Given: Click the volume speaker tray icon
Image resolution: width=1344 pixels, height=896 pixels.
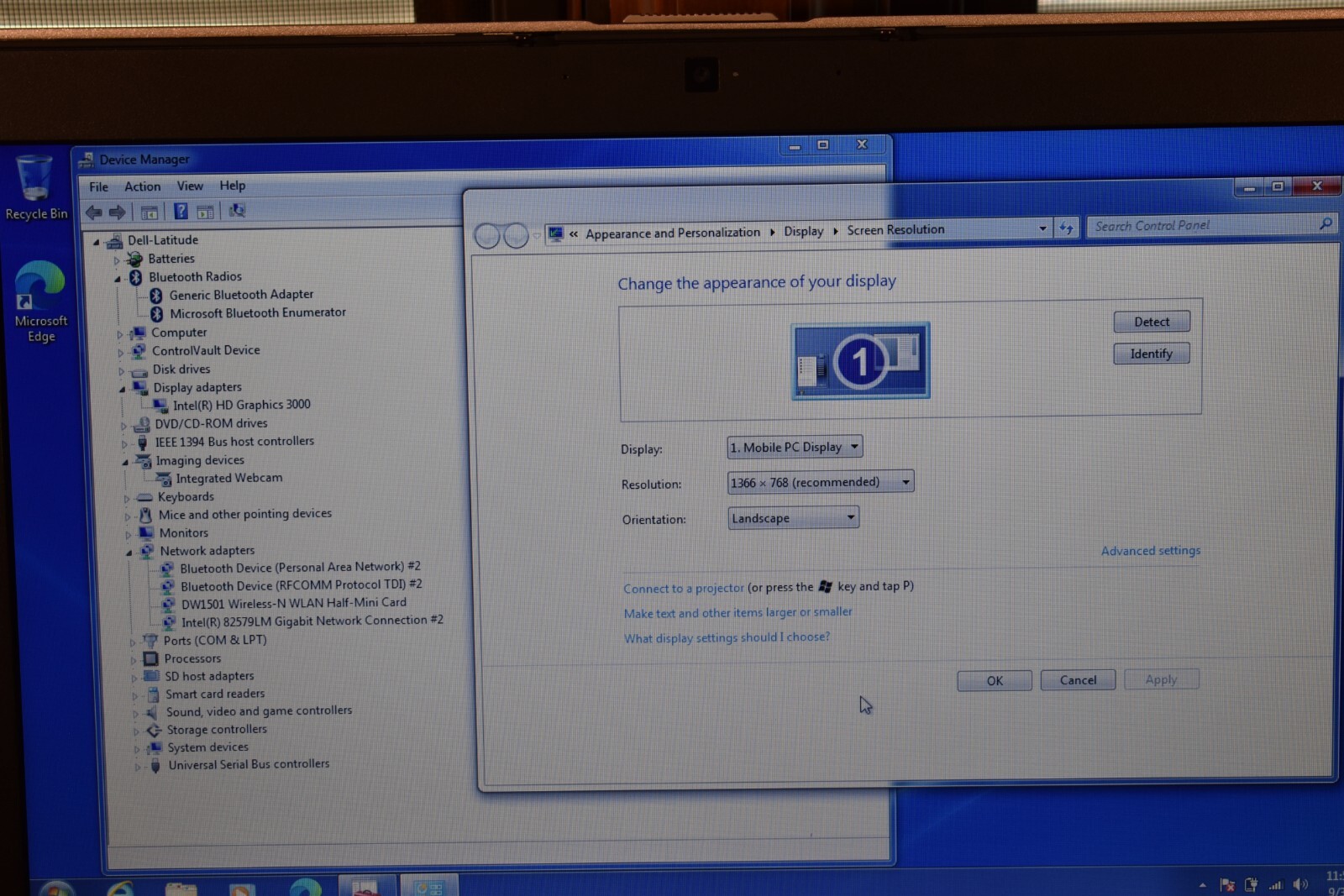Looking at the screenshot, I should click(1300, 884).
